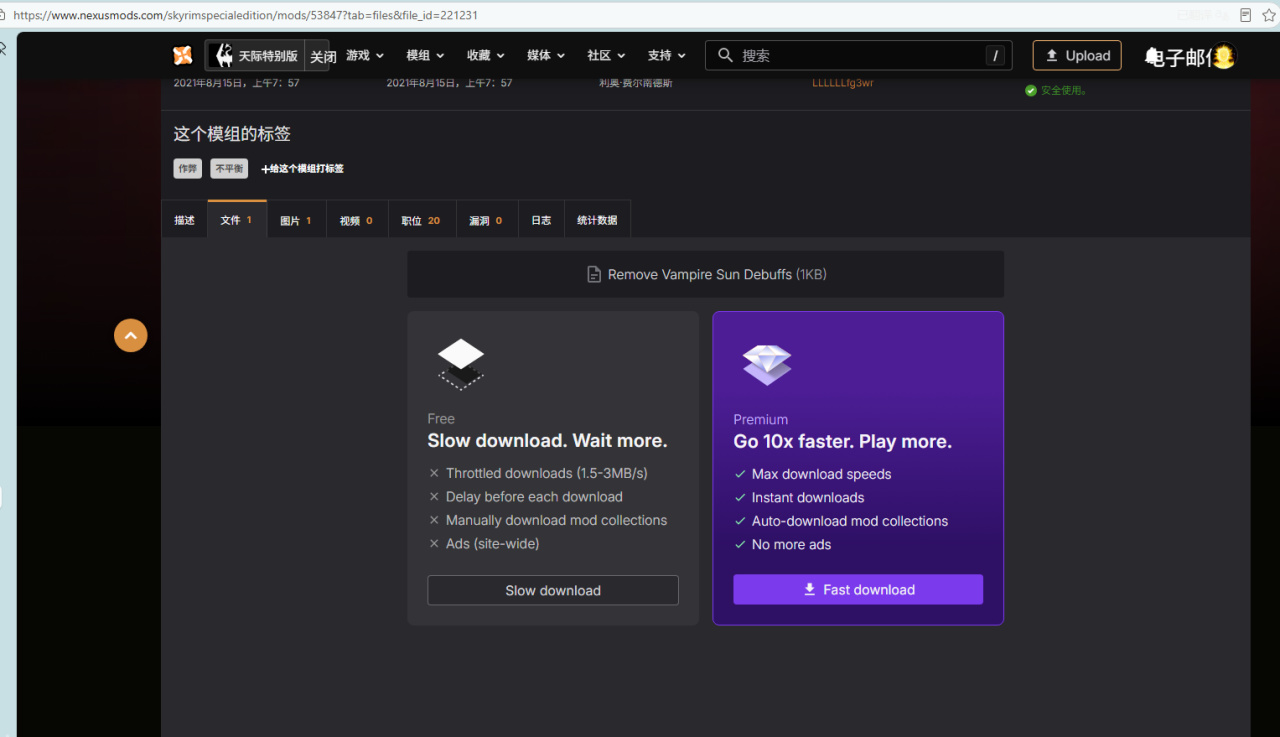1280x737 pixels.
Task: Click the bookmark star icon in the address bar
Action: (1269, 15)
